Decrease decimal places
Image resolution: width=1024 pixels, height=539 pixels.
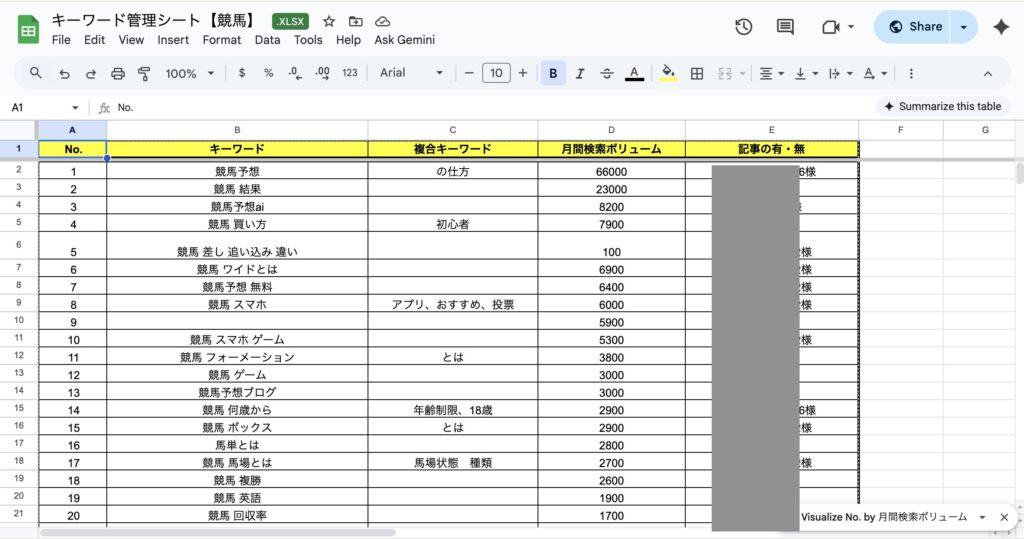point(295,73)
